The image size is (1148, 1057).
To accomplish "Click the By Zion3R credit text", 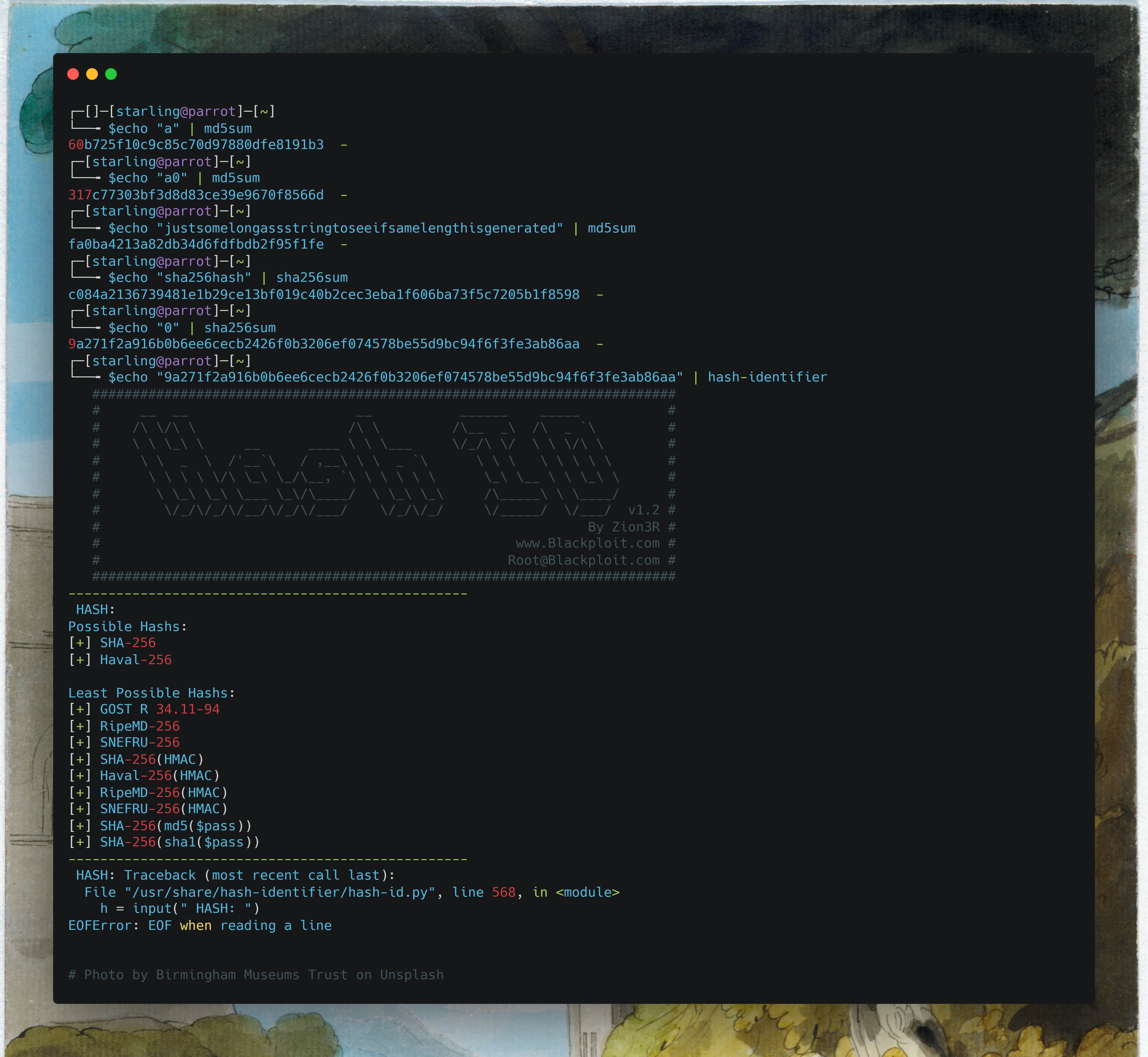I will click(624, 527).
